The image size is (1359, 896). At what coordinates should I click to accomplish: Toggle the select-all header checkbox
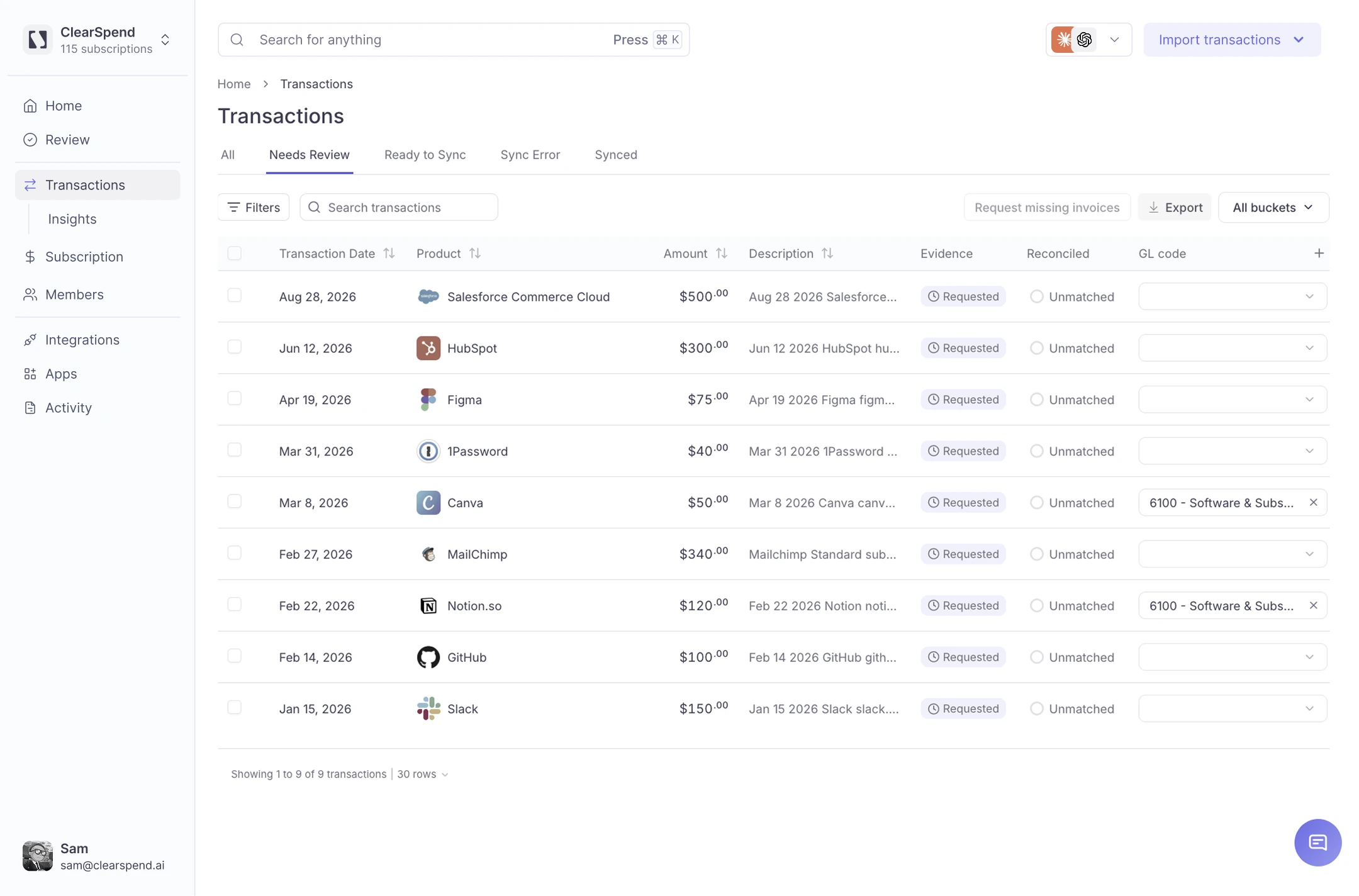(235, 253)
